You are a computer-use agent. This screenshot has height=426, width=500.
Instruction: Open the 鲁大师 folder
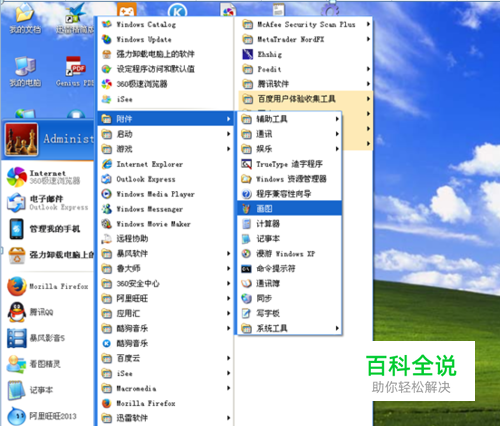[x=166, y=269]
